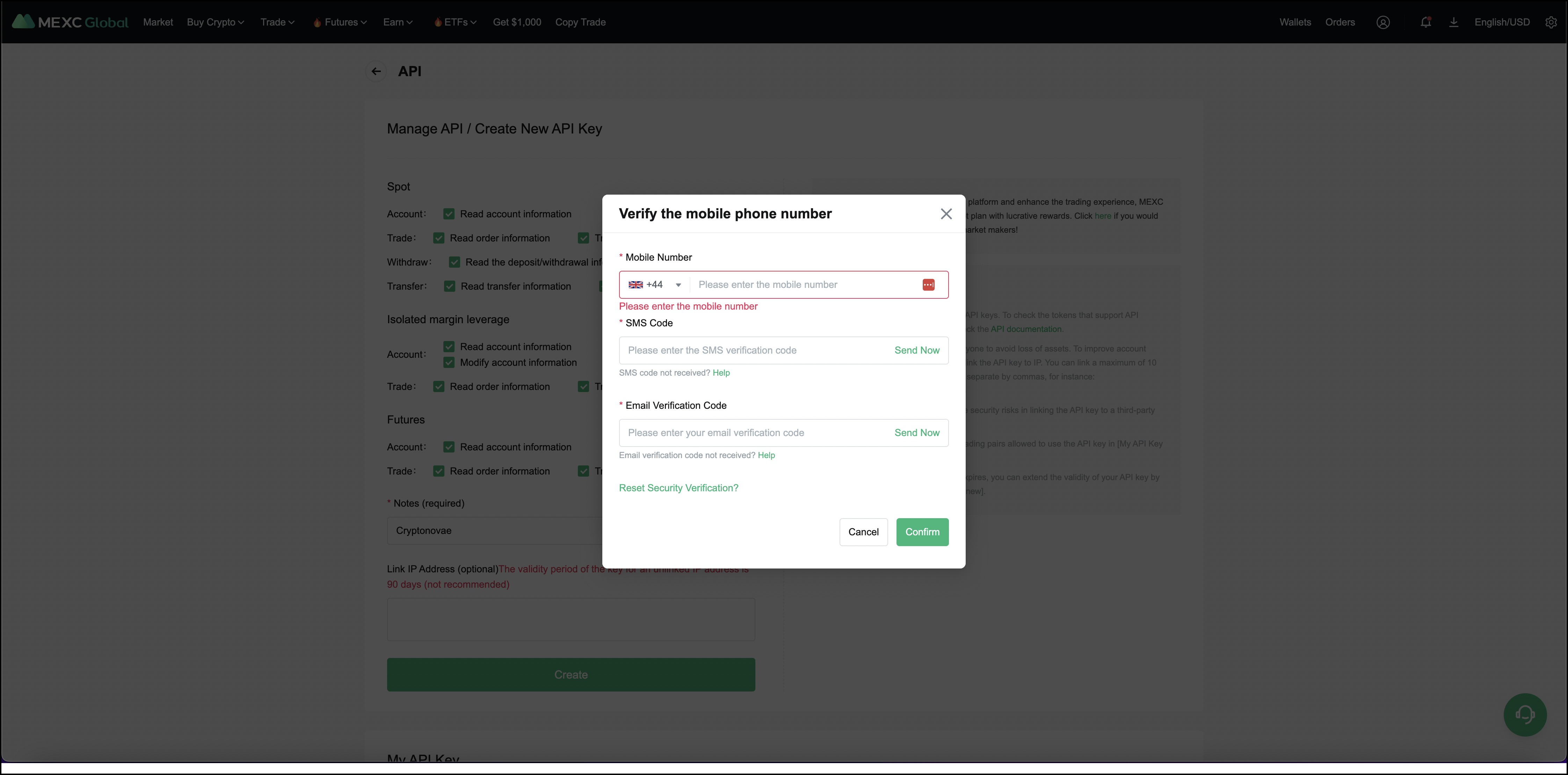The width and height of the screenshot is (1568, 775).
Task: Click Reset Security Verification link
Action: [x=678, y=488]
